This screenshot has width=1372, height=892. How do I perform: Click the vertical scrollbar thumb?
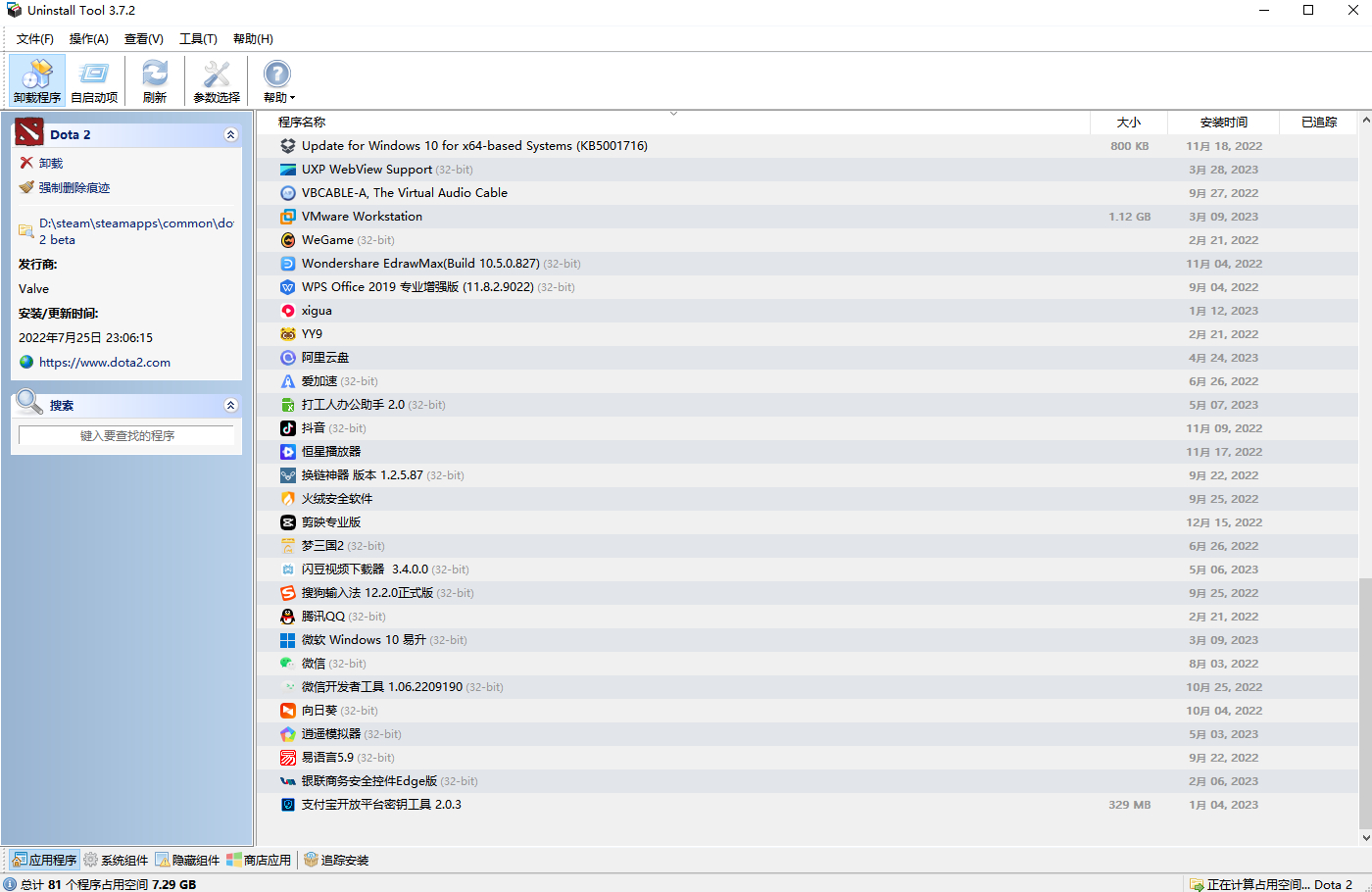pos(1365,703)
